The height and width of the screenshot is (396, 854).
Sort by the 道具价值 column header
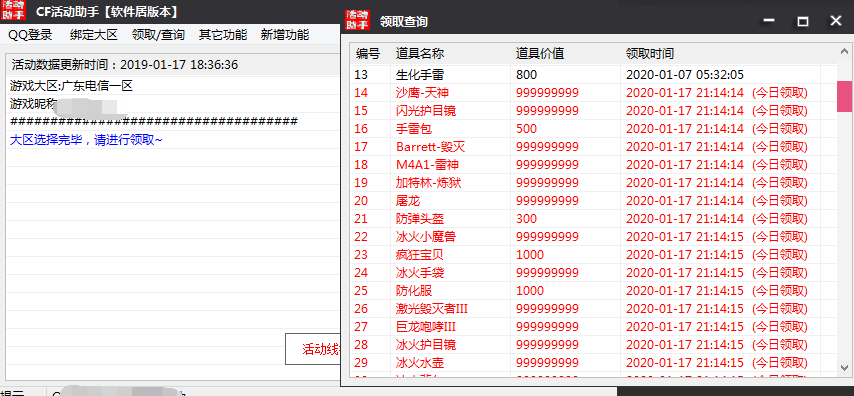coord(565,53)
